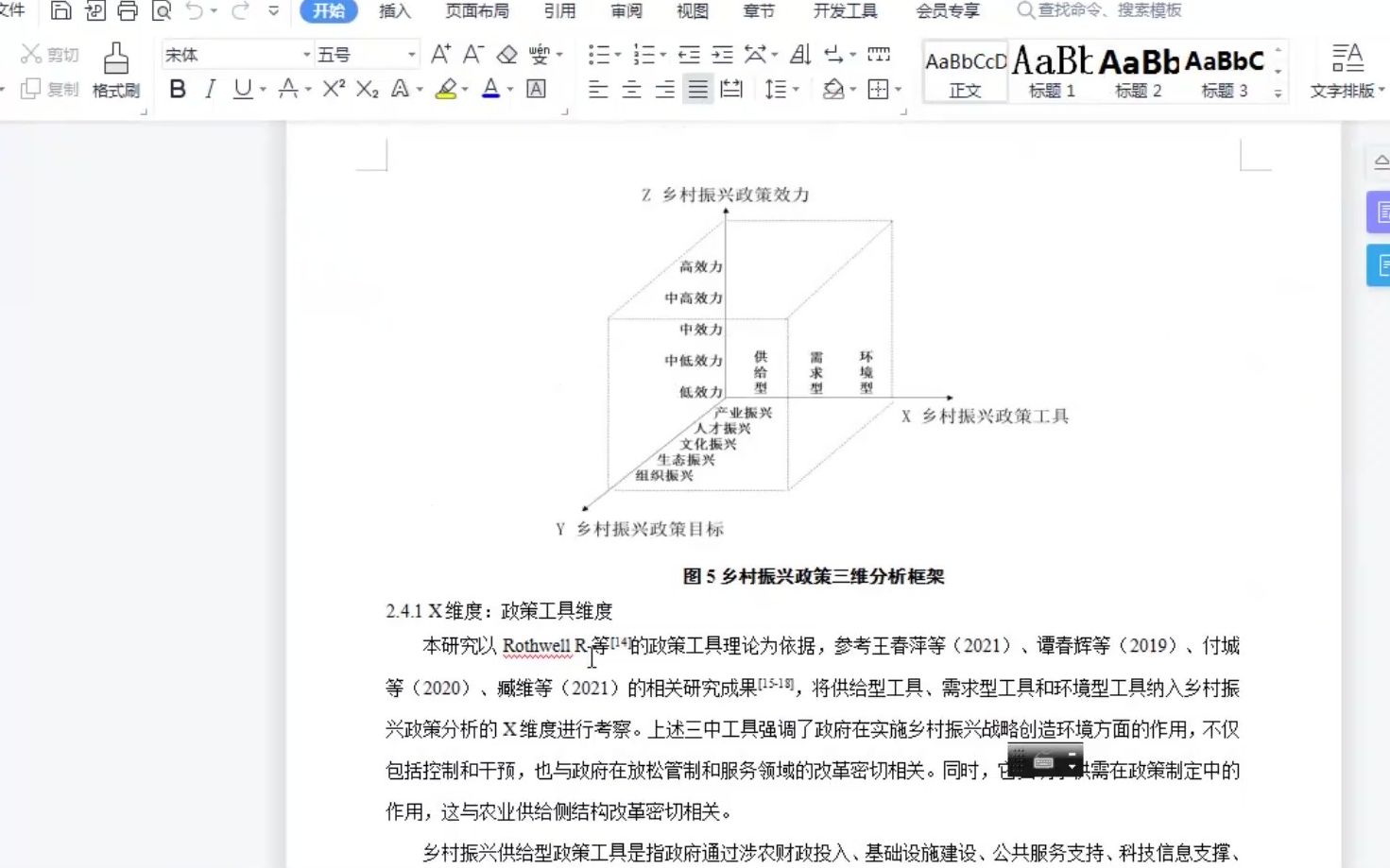The width and height of the screenshot is (1390, 868).
Task: Click the Text Effects outlined A icon
Action: click(400, 89)
